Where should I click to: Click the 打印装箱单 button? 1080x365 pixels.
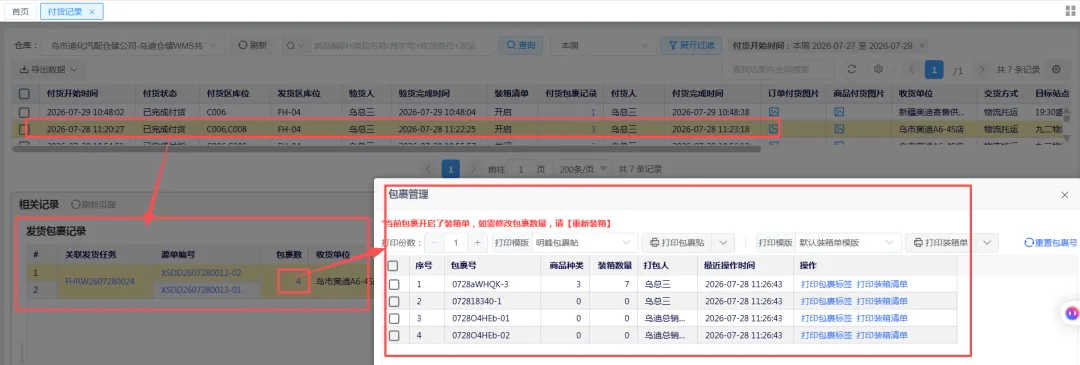pyautogui.click(x=941, y=242)
